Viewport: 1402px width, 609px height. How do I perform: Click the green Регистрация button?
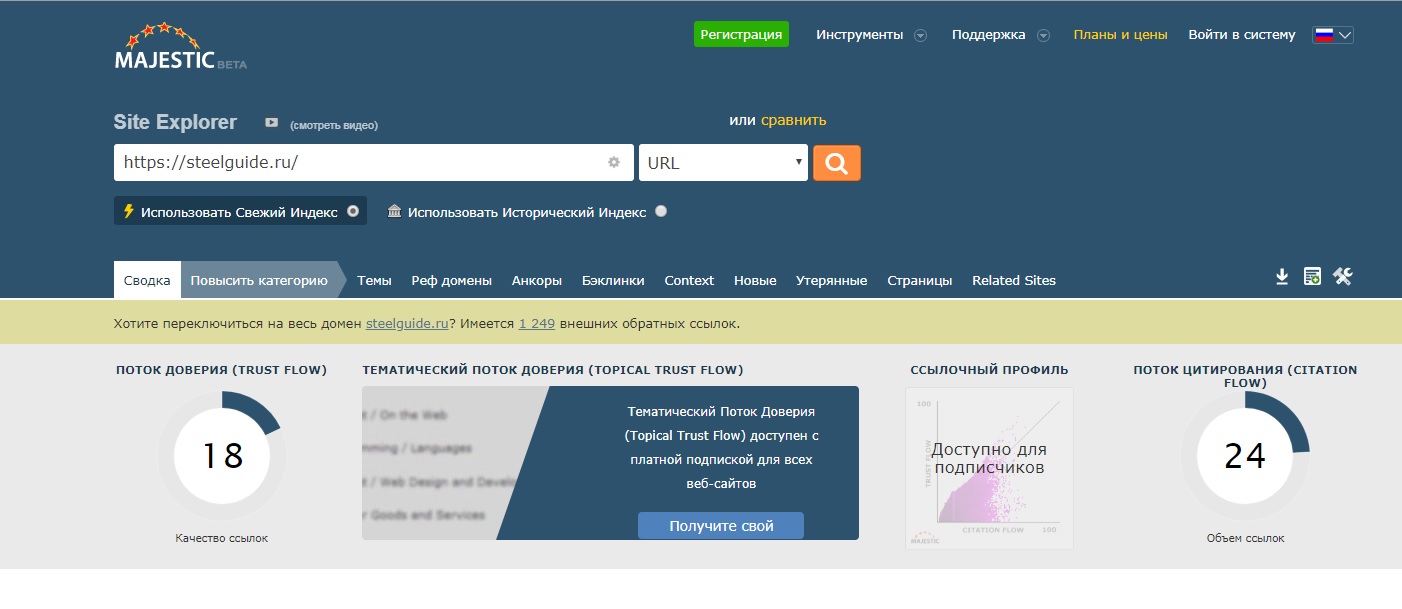point(741,34)
